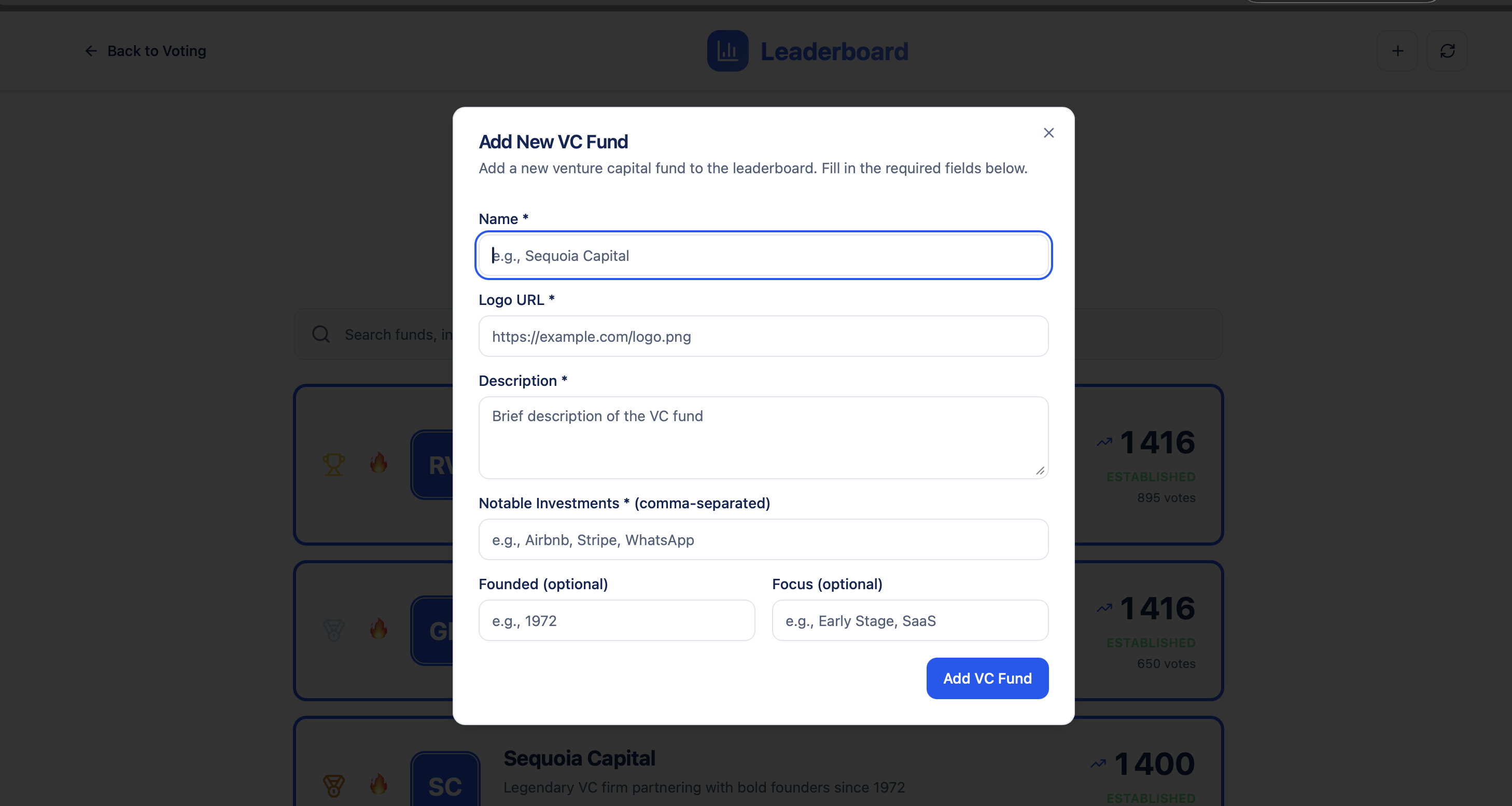
Task: Click the plus icon in the header
Action: pyautogui.click(x=1397, y=51)
